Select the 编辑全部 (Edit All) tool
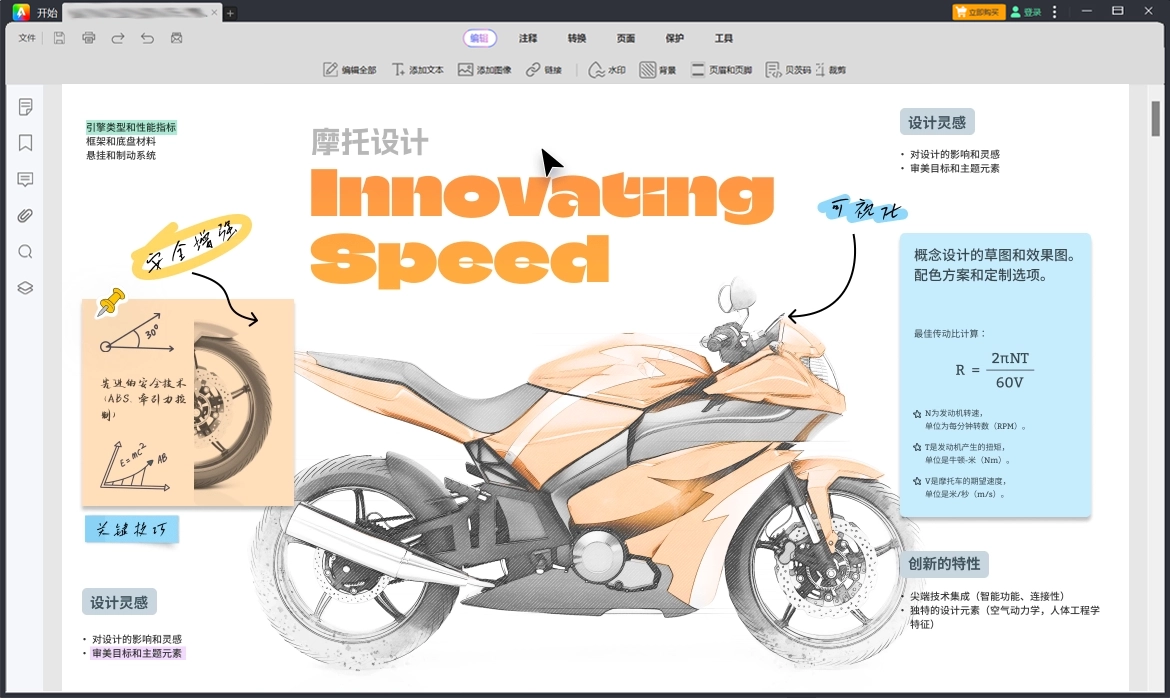This screenshot has height=698, width=1170. [x=349, y=69]
